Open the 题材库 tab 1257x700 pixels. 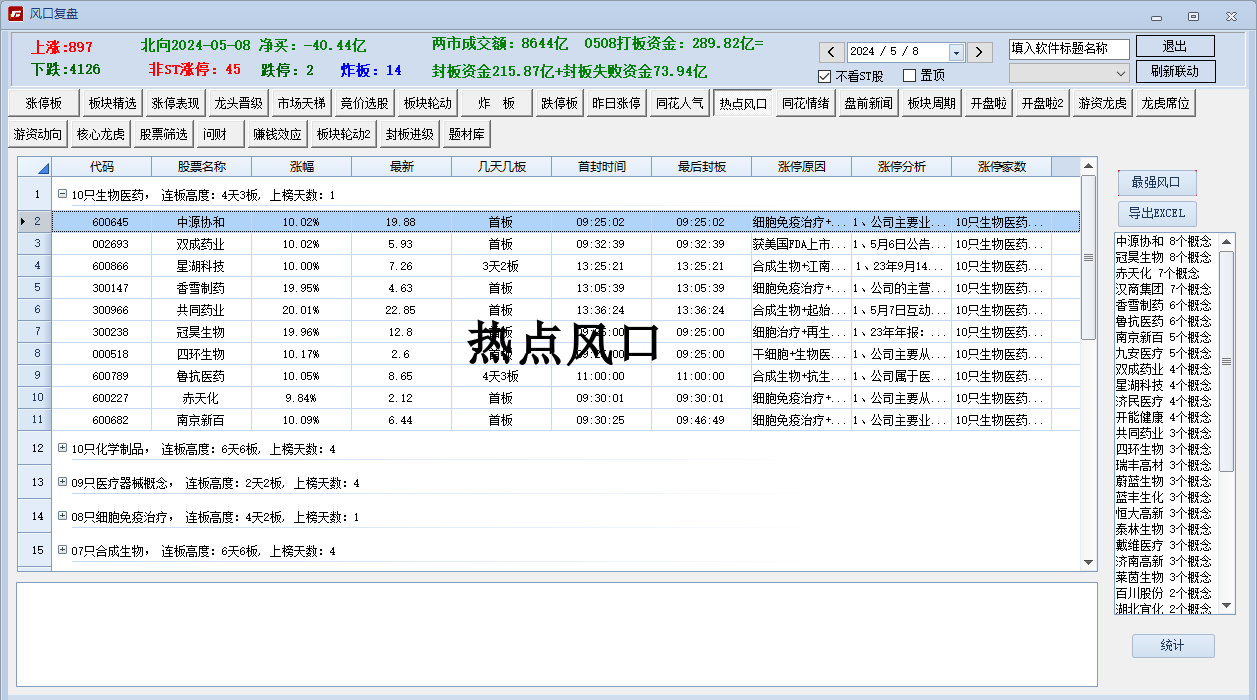tap(467, 134)
